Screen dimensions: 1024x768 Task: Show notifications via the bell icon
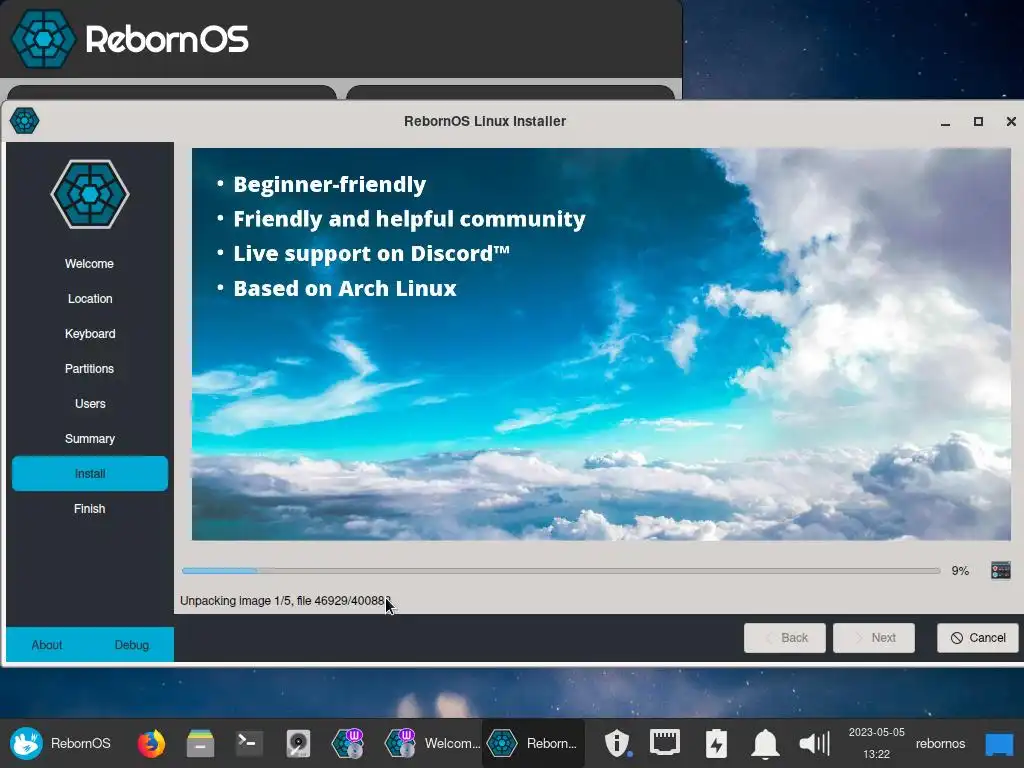[x=765, y=743]
